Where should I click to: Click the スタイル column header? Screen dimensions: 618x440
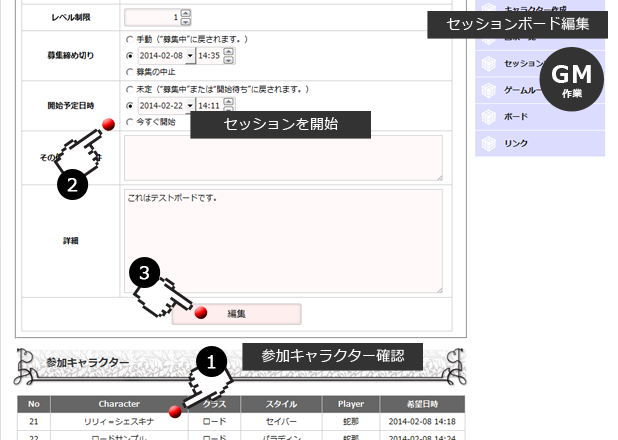tap(281, 404)
